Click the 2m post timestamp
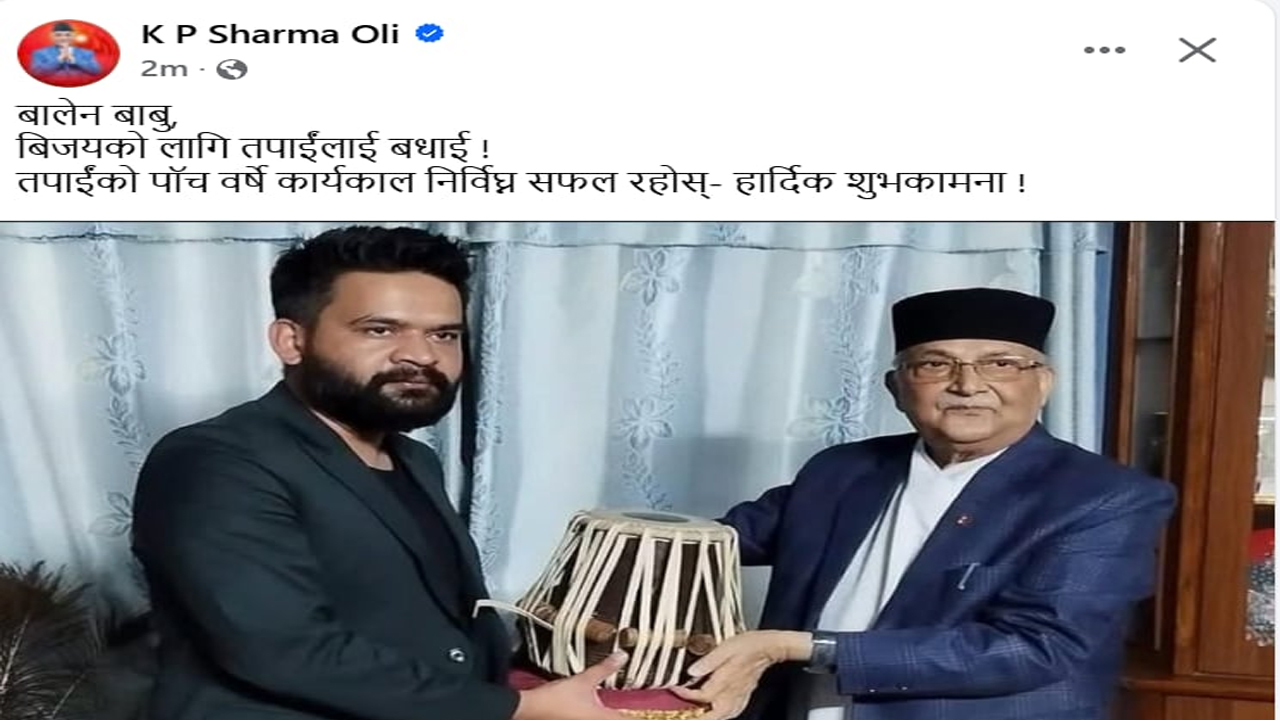 click(x=164, y=69)
